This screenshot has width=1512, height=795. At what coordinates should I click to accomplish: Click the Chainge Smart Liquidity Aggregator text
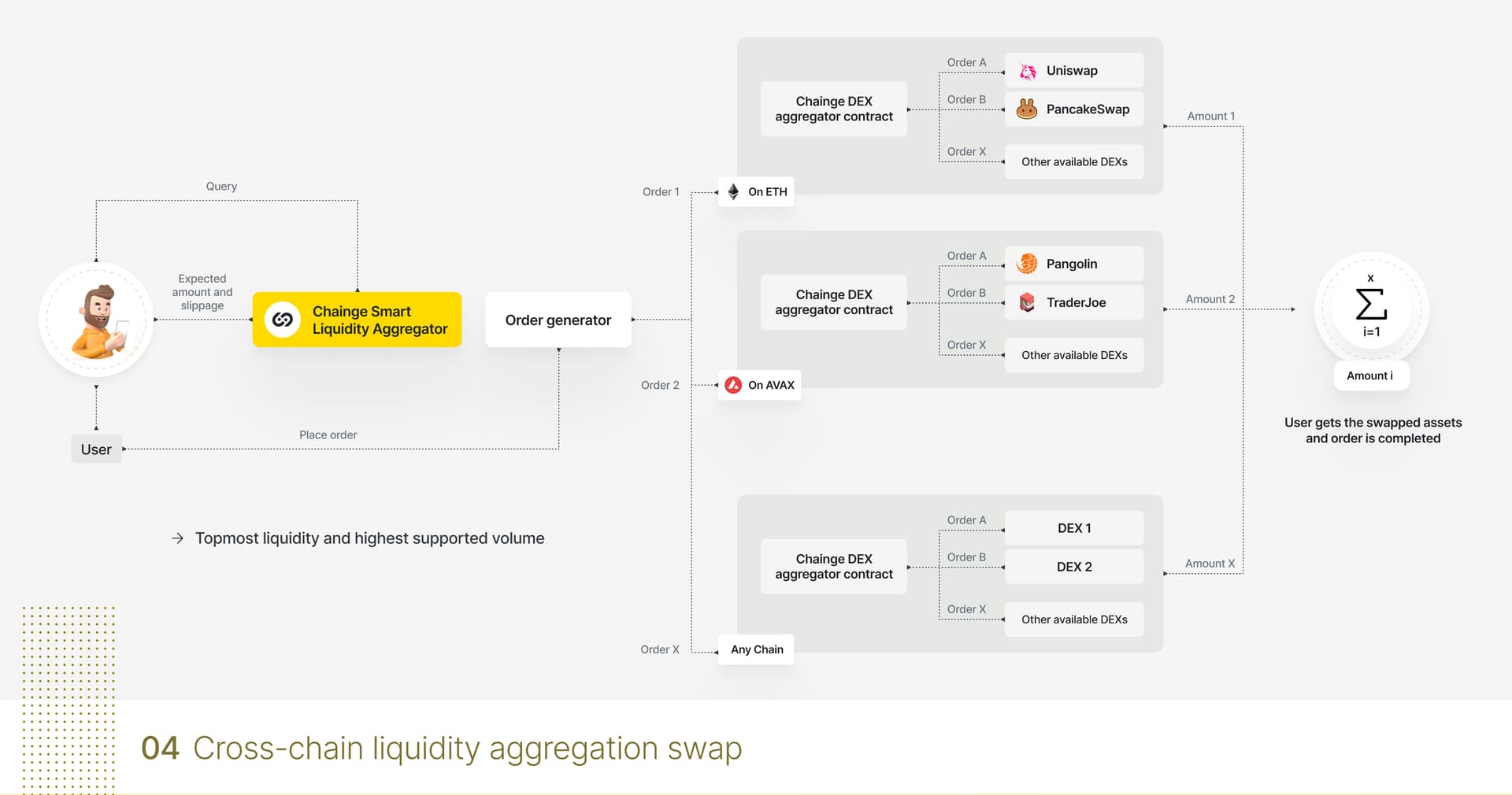click(x=380, y=320)
